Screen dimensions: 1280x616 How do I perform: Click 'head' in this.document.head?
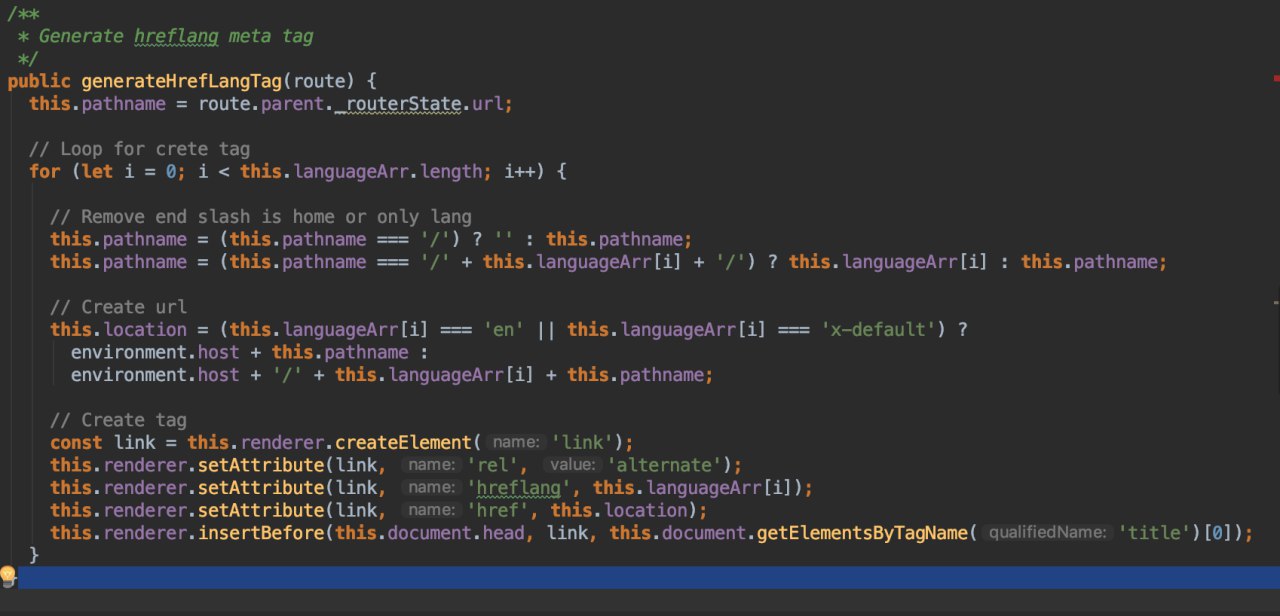click(x=503, y=533)
